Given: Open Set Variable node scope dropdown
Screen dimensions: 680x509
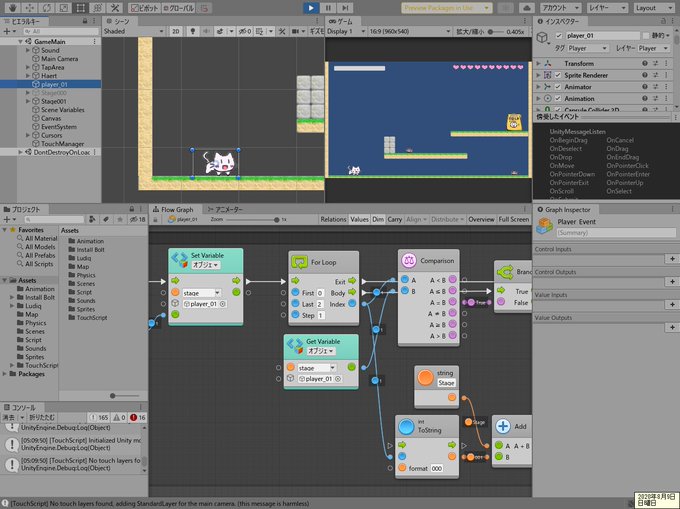Looking at the screenshot, I should 206,264.
